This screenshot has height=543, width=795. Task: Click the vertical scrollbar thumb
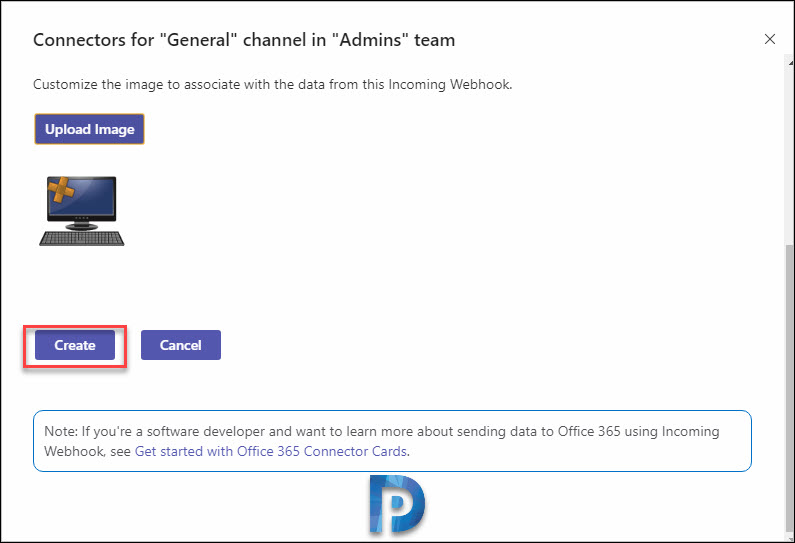click(x=790, y=390)
